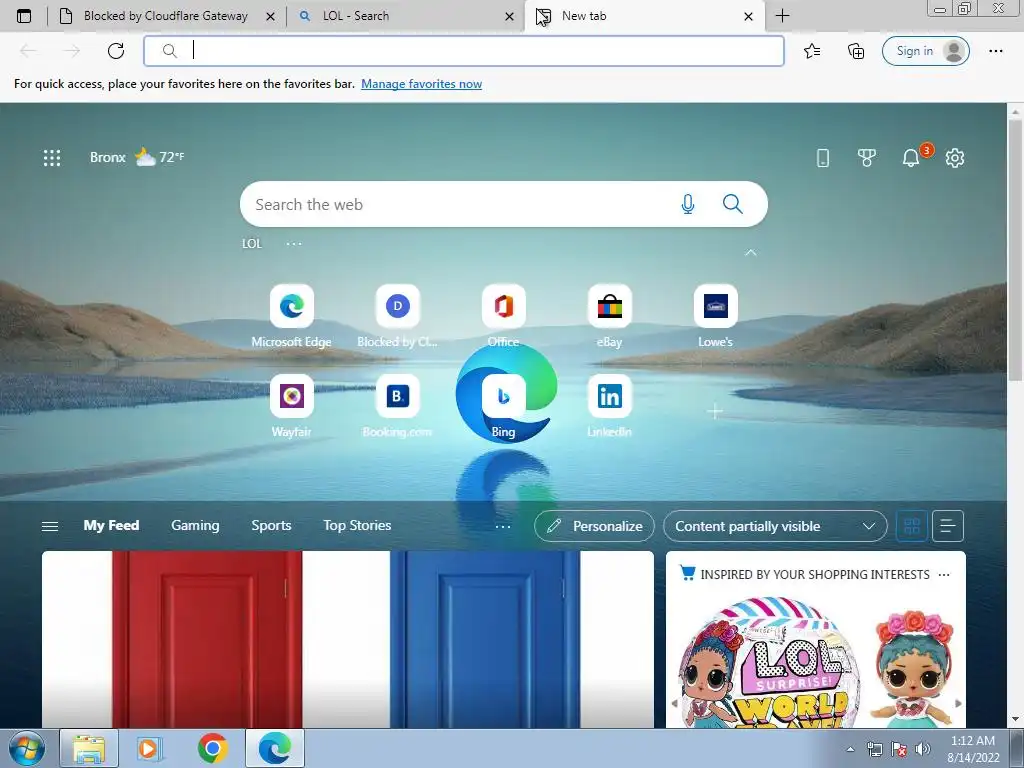The height and width of the screenshot is (768, 1024).
Task: Start voice search with microphone icon
Action: click(x=688, y=204)
